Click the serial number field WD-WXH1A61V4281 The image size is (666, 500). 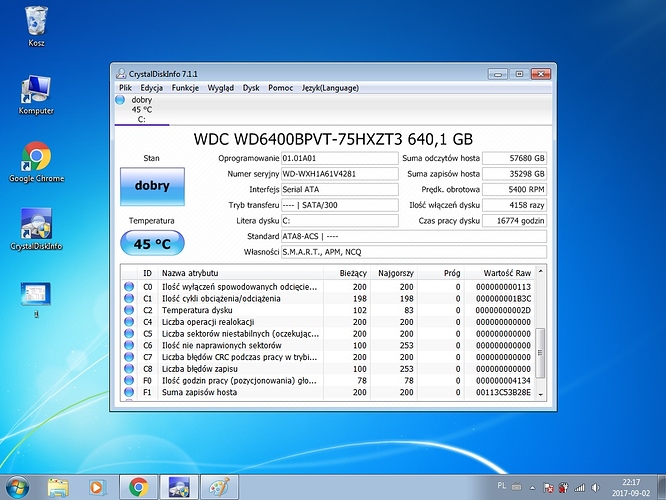(x=339, y=174)
